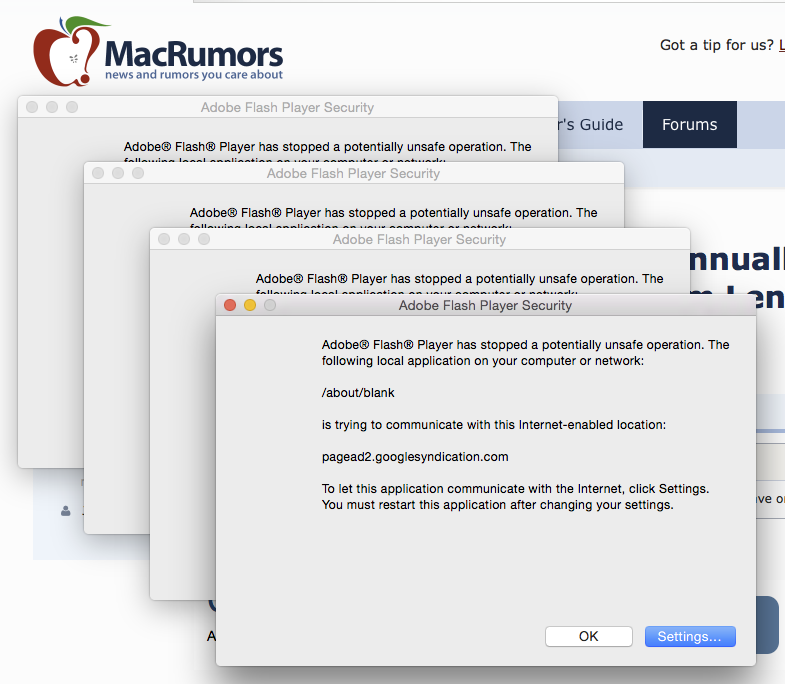Click the close button of the second dialog
This screenshot has width=785, height=684.
tap(98, 173)
